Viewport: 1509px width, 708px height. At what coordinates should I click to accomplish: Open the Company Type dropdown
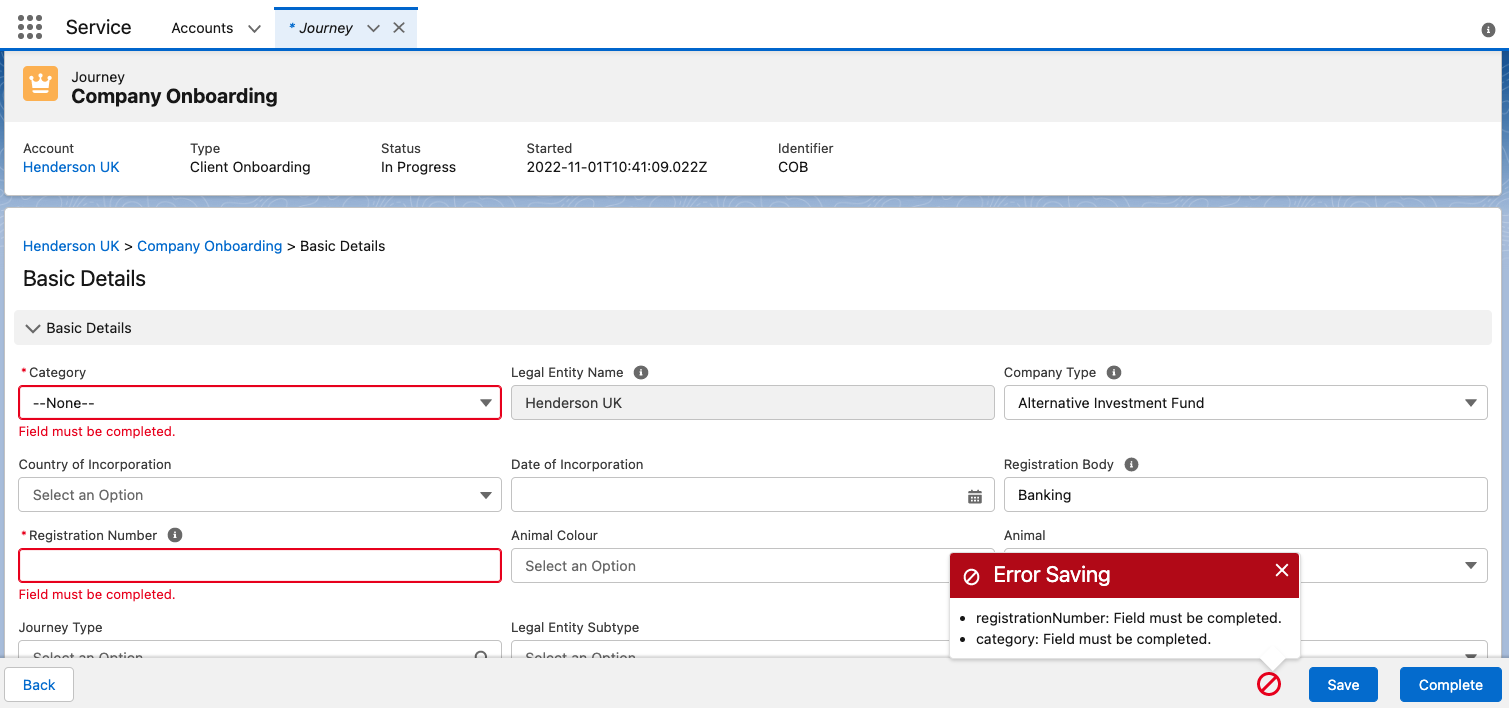point(1245,403)
